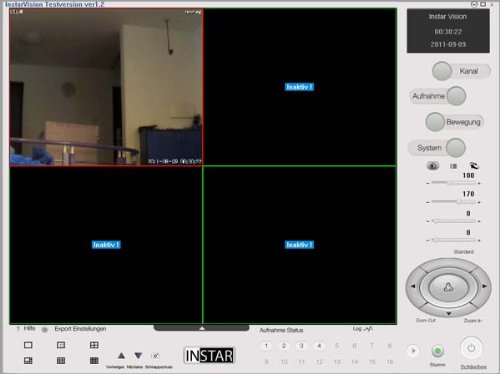
Task: Click the fourth slider showing 0
Action: coord(453,240)
